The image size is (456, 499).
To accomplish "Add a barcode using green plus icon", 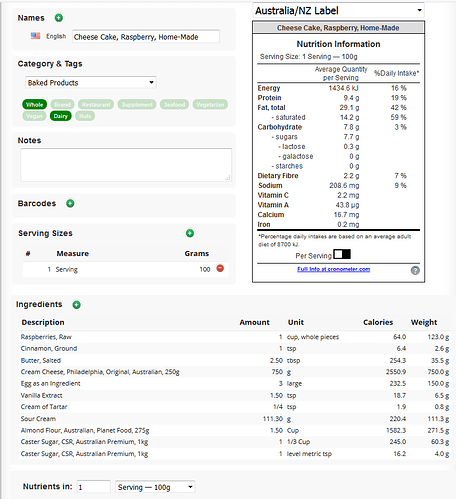I will point(70,203).
